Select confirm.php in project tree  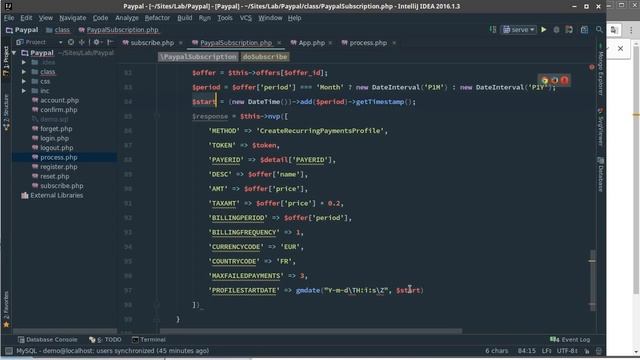point(59,110)
